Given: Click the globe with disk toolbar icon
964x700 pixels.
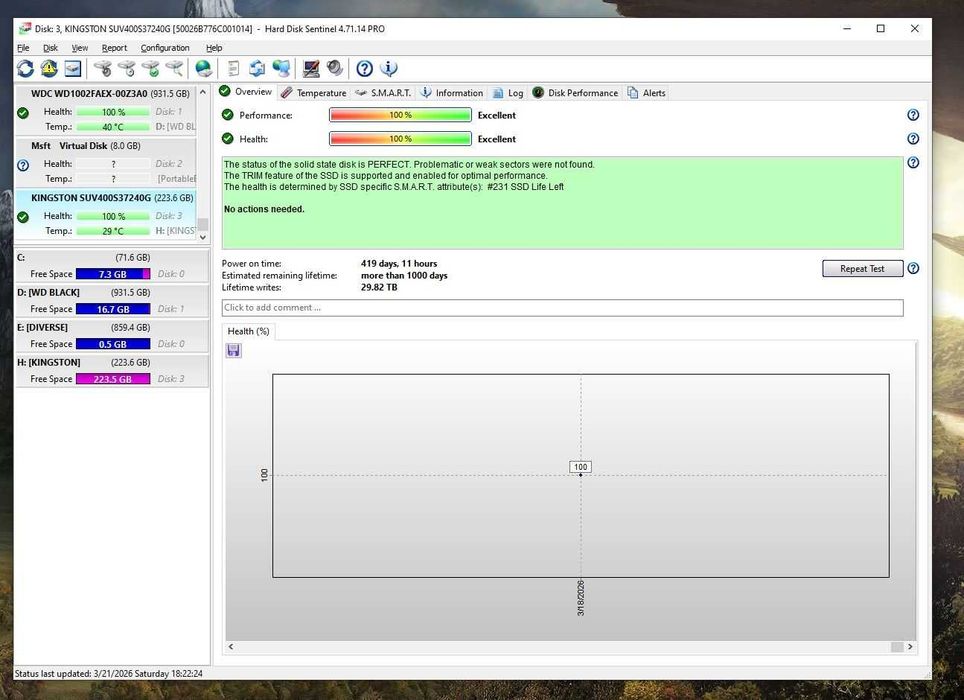Looking at the screenshot, I should (x=203, y=68).
